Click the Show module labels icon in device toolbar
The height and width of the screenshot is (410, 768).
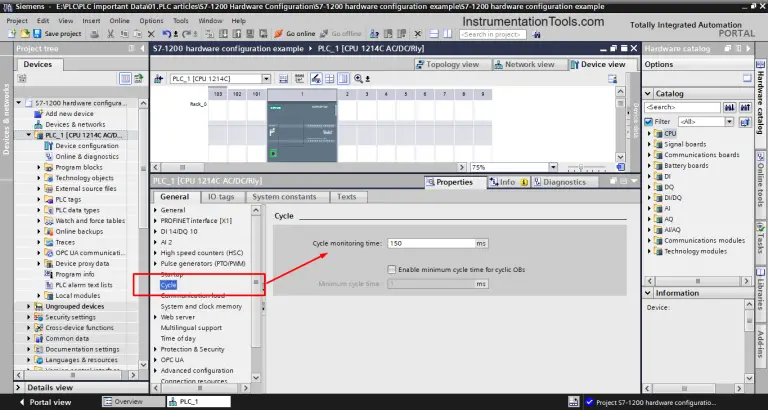(299, 79)
